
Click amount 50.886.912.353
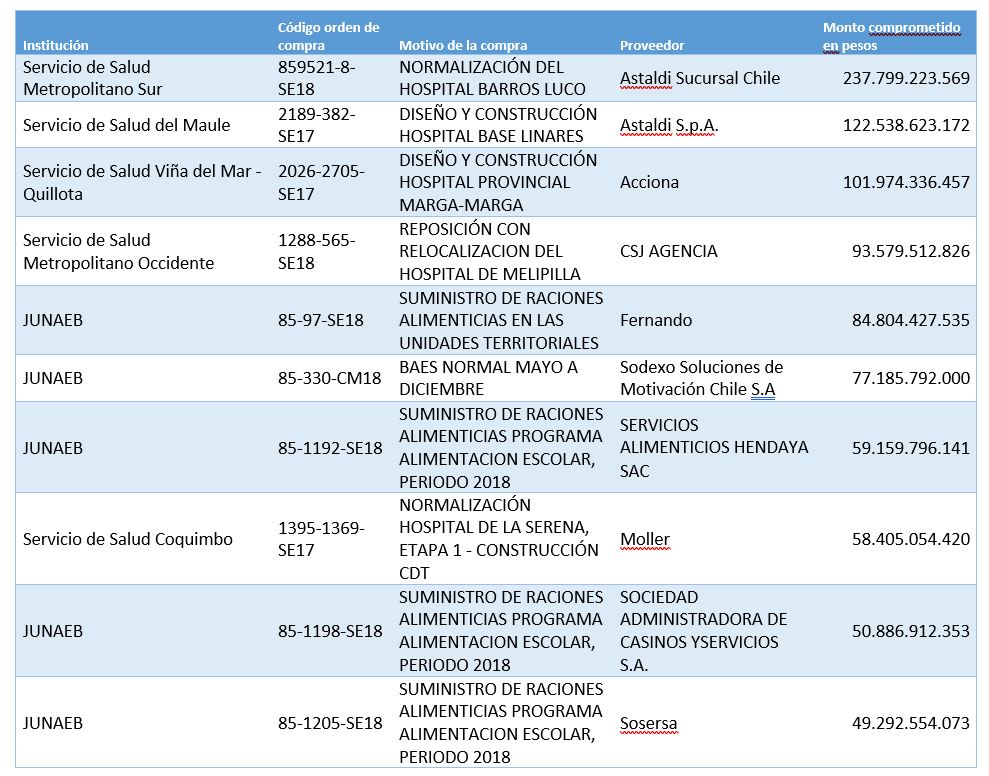911,631
